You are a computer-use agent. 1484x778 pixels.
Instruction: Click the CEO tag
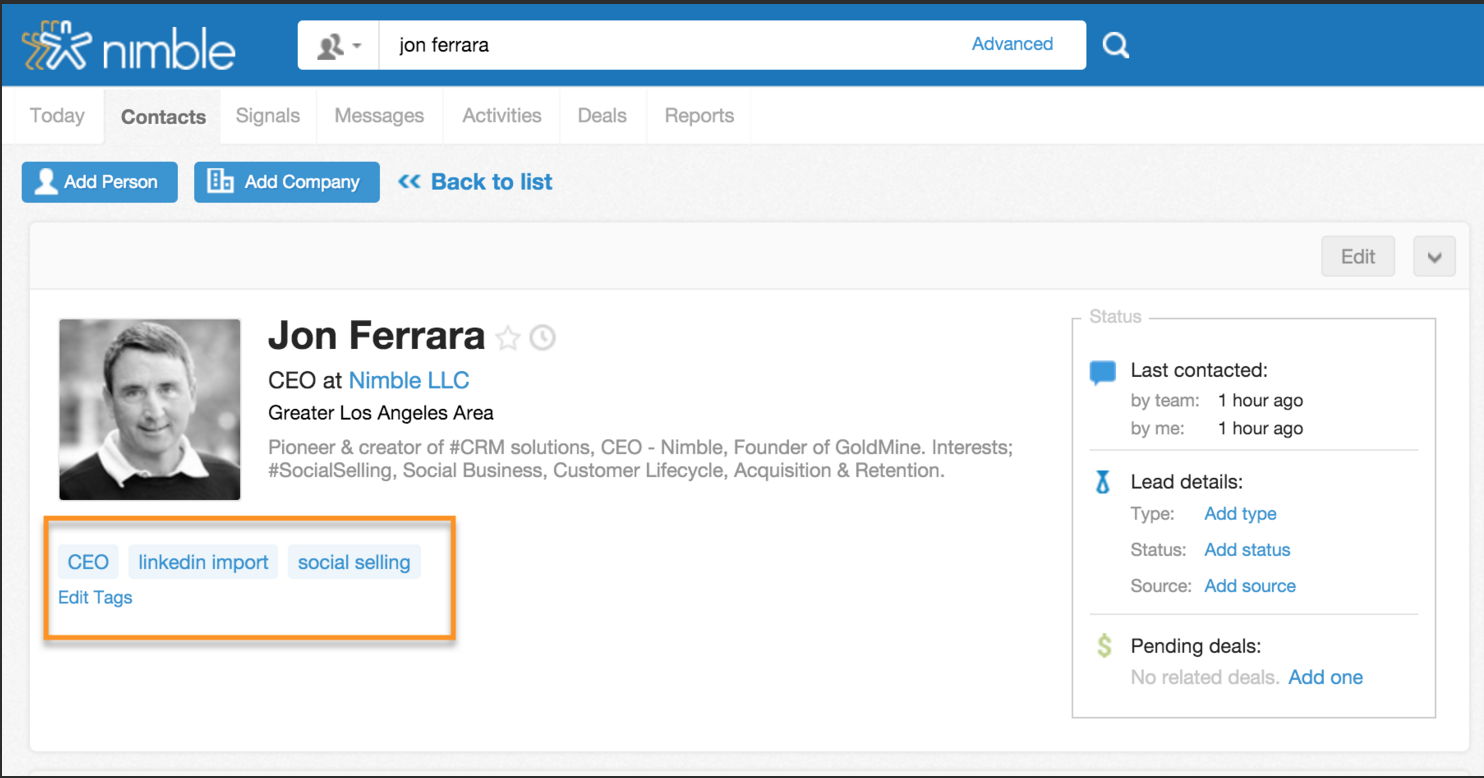pos(88,562)
